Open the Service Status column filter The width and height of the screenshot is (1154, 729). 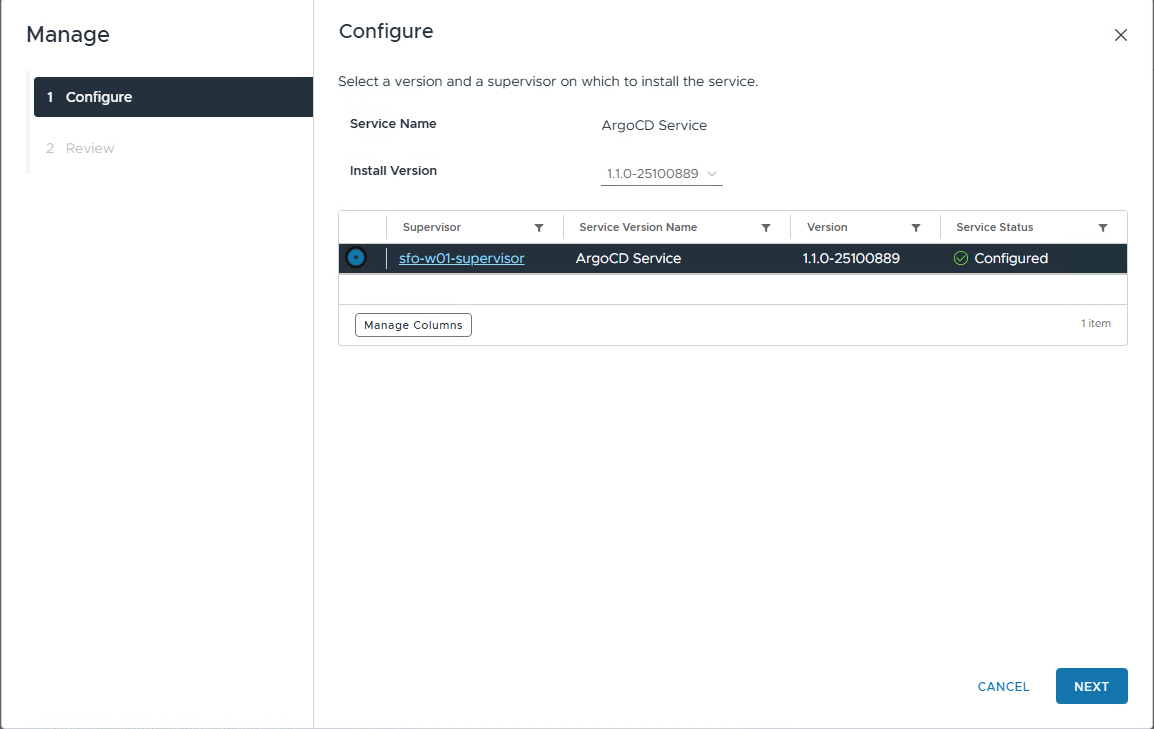[x=1103, y=228]
